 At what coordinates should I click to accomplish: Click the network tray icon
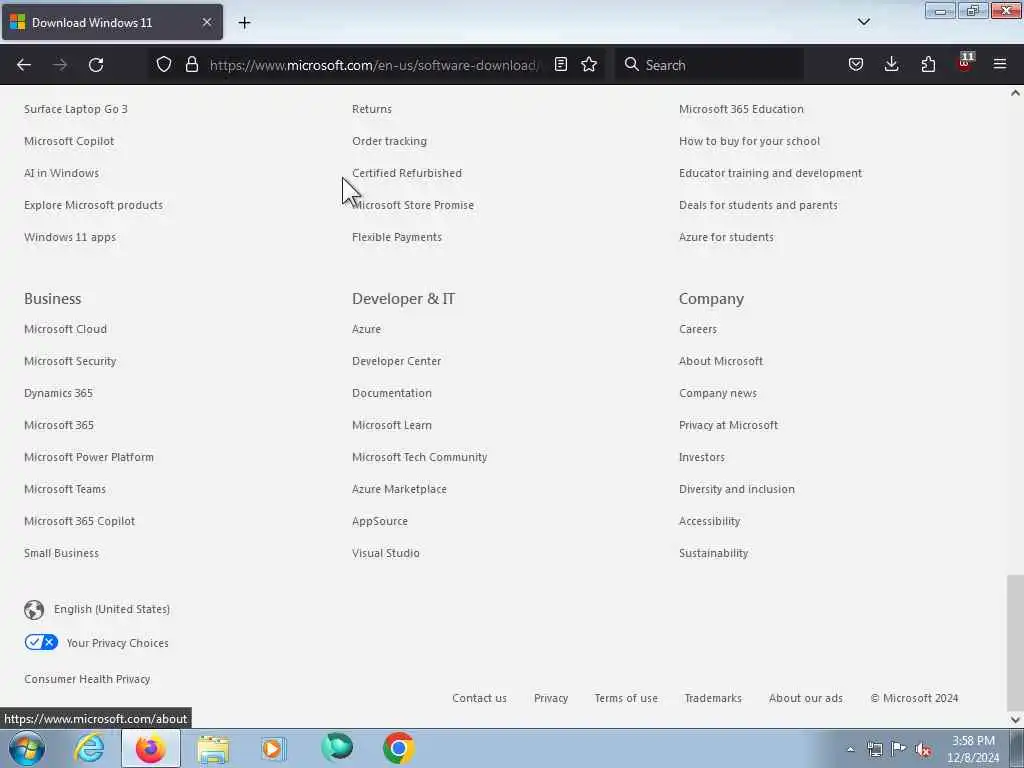pos(874,750)
